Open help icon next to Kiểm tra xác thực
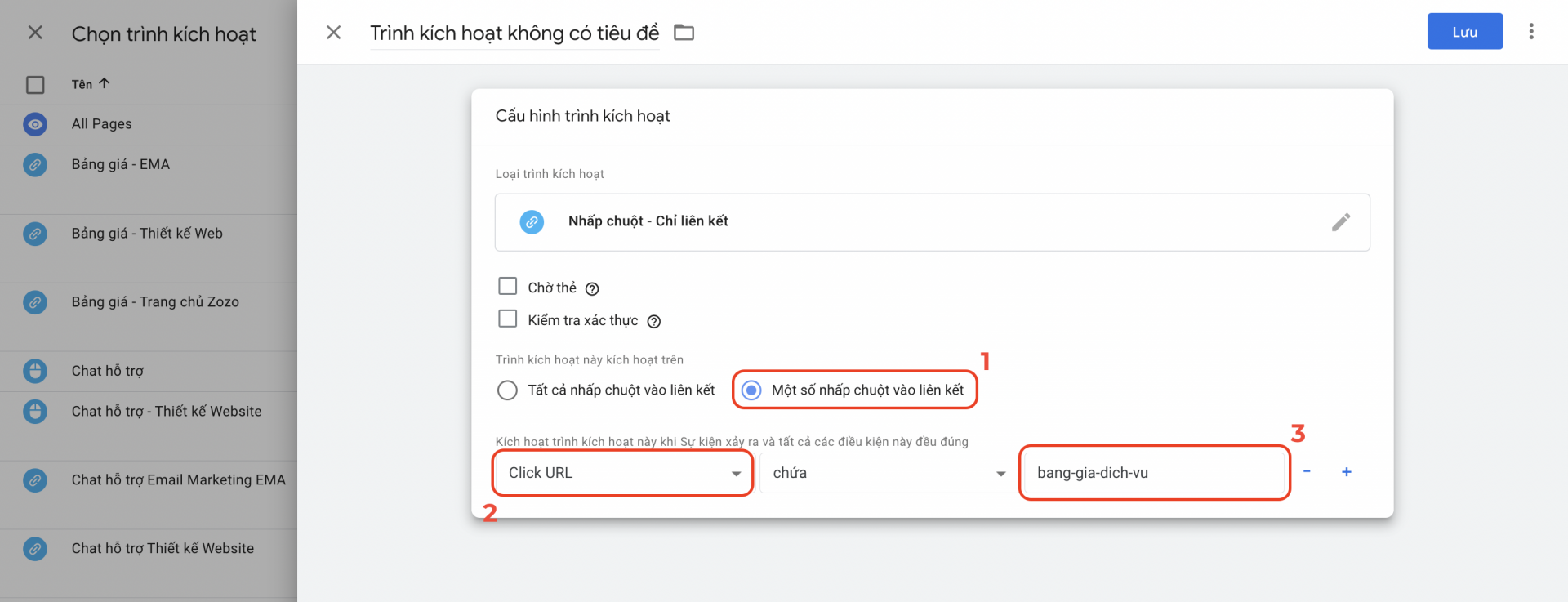1568x602 pixels. (653, 321)
